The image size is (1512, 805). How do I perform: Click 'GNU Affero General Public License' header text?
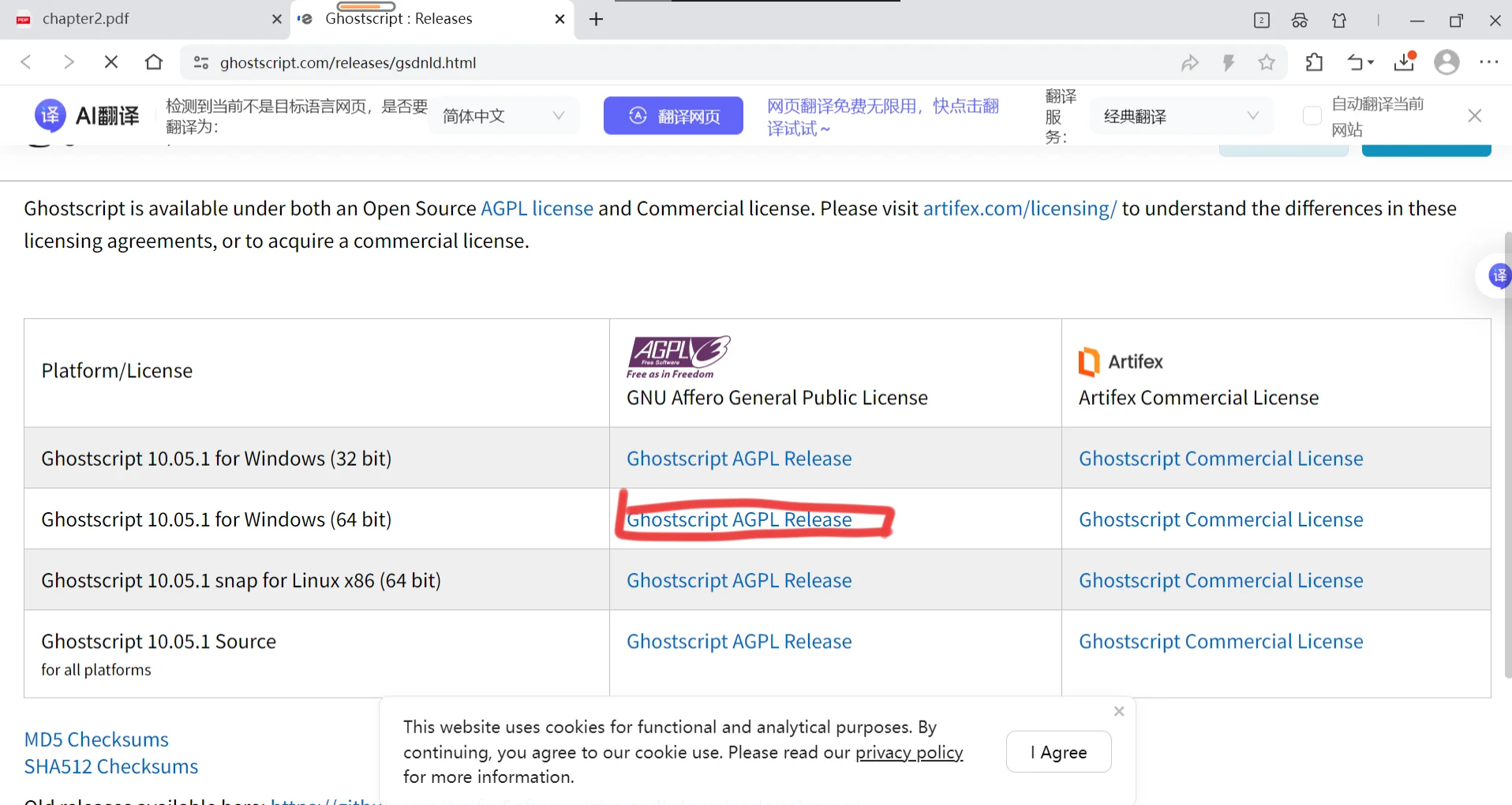[x=777, y=398]
